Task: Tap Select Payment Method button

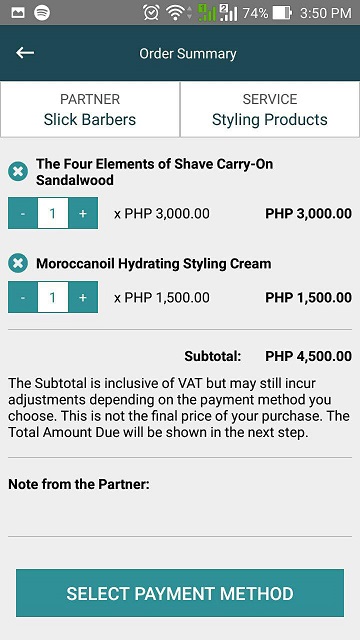Action: click(x=180, y=593)
